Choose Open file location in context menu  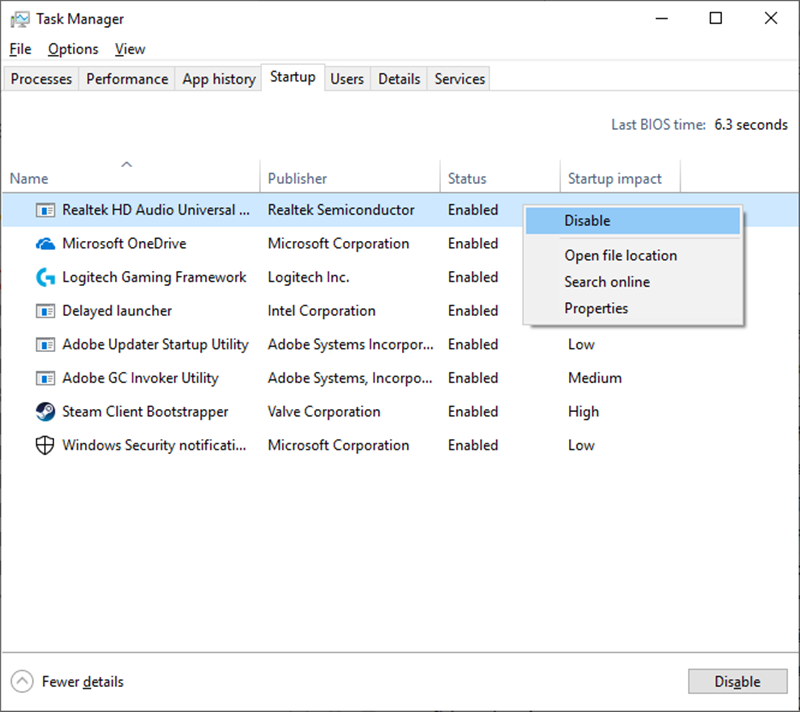633,256
